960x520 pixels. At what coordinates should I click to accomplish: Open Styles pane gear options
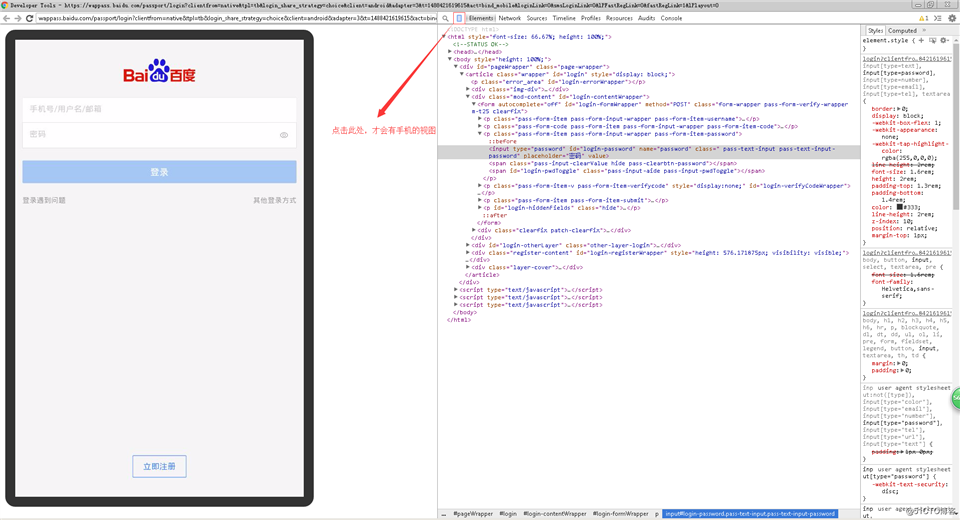coord(943,40)
